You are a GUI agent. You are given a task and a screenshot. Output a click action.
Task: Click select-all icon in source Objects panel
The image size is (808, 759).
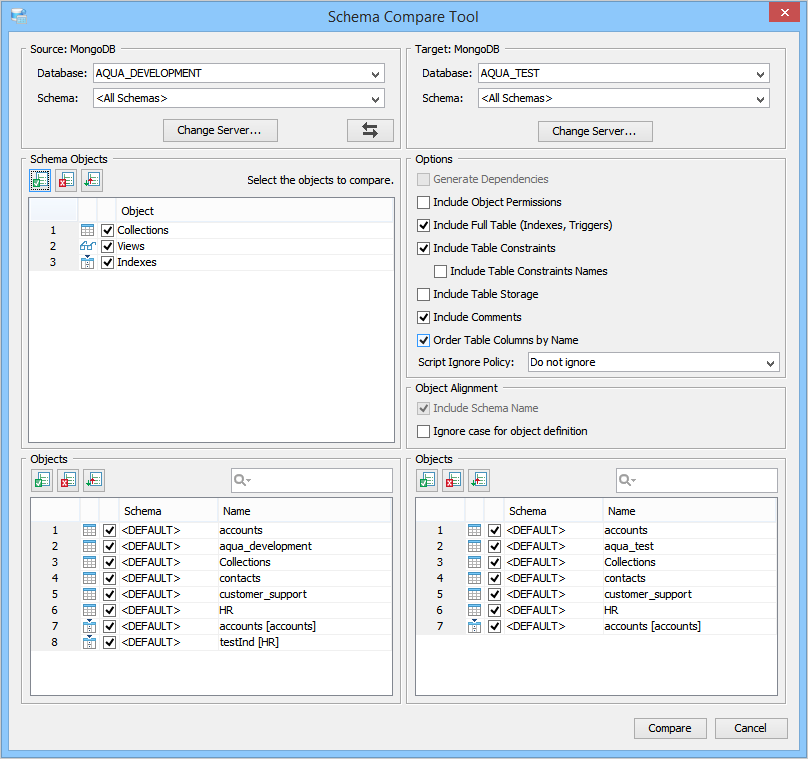(x=42, y=481)
